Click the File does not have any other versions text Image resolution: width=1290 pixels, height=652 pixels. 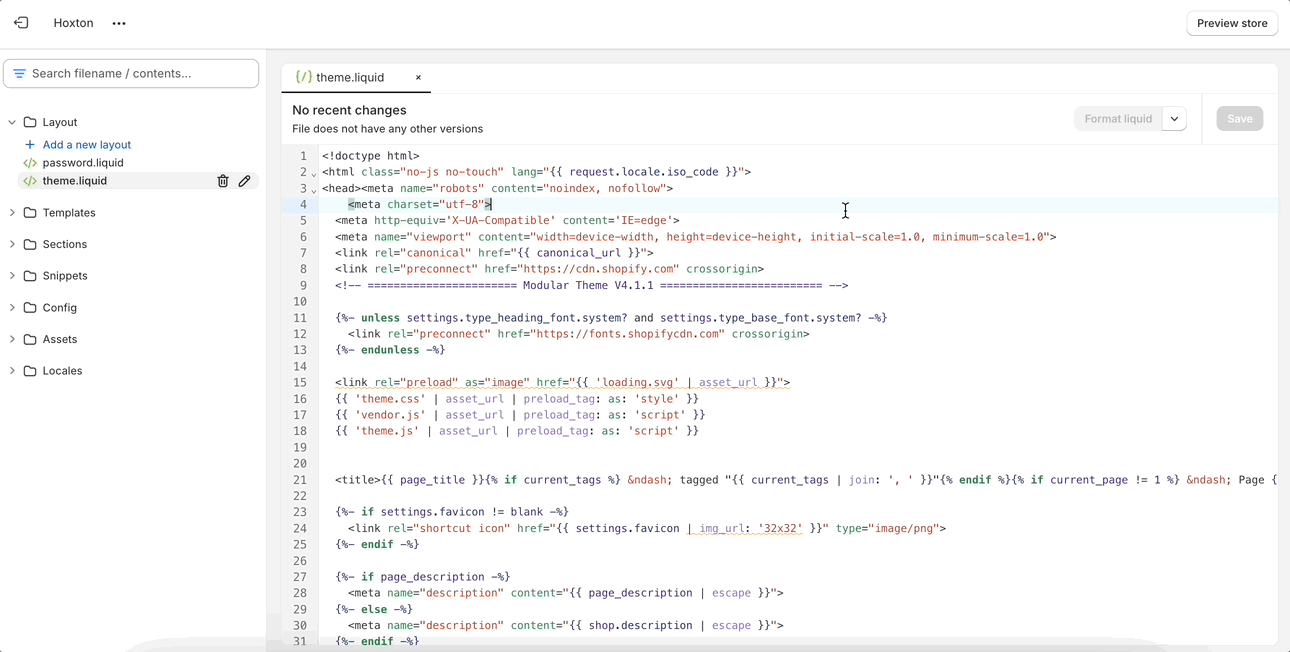point(387,129)
